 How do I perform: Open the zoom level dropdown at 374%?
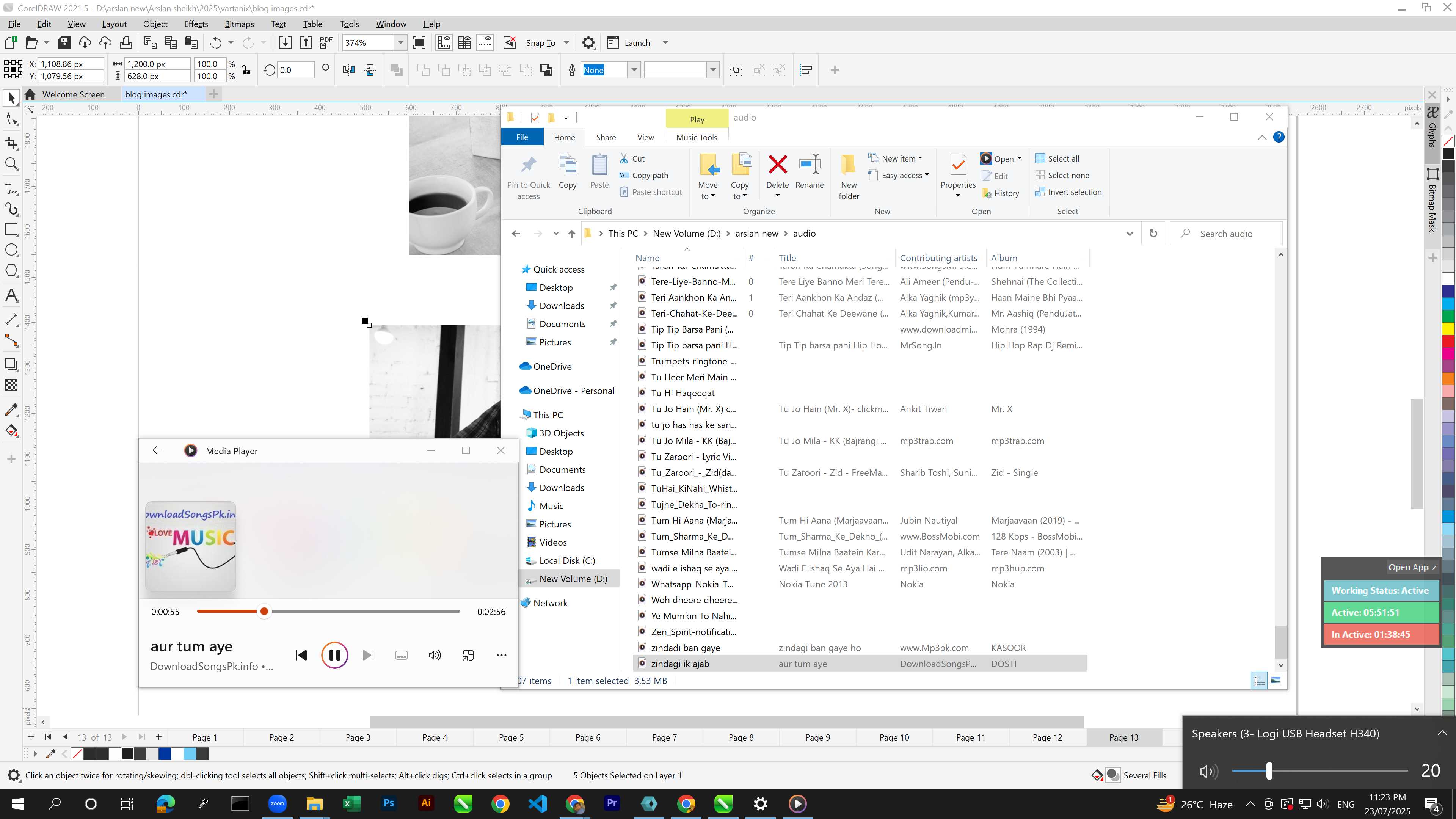pos(401,42)
